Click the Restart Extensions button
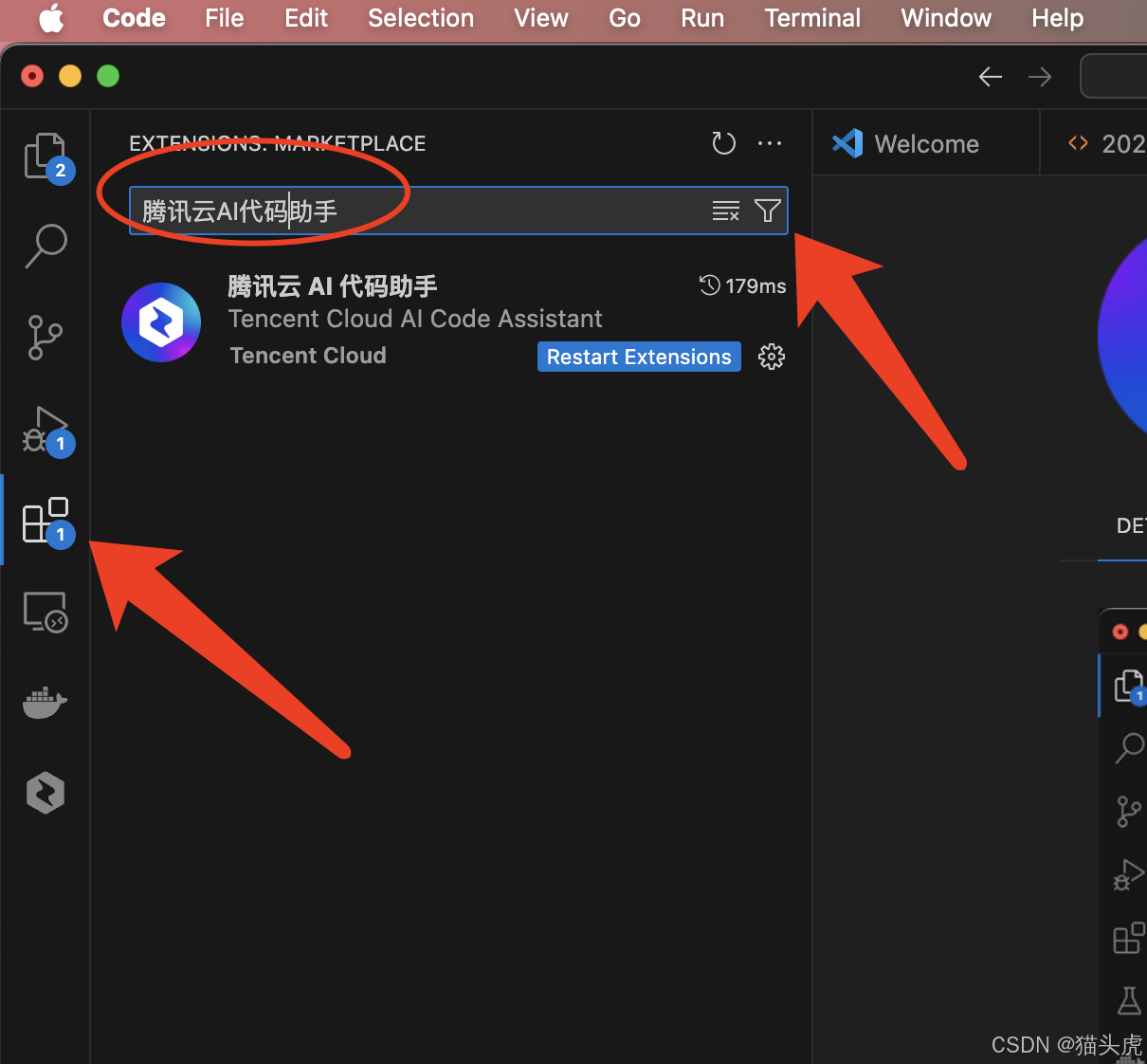 tap(639, 357)
